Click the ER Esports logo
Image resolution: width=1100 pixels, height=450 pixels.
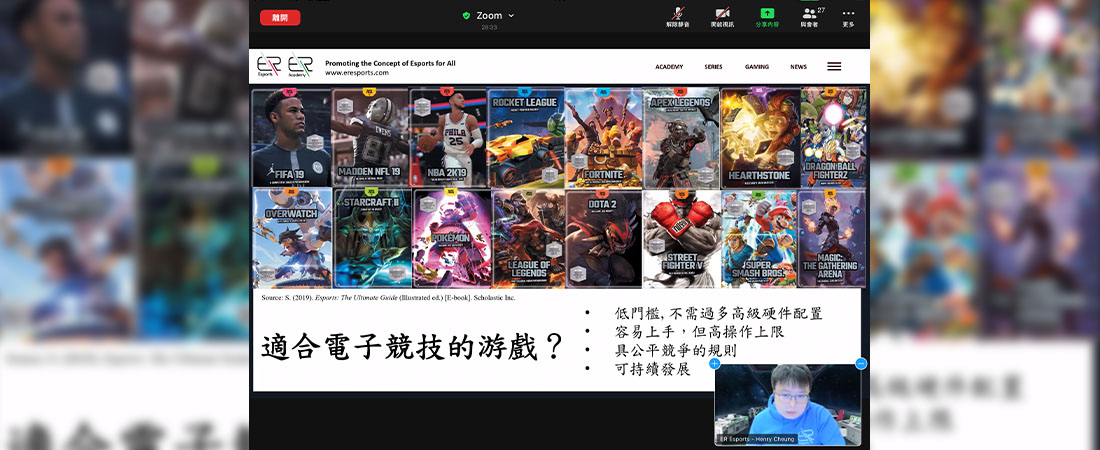[269, 65]
